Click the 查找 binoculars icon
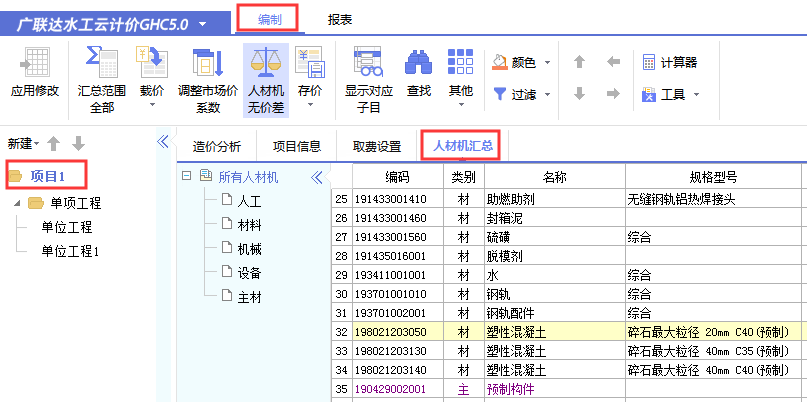The width and height of the screenshot is (807, 402). [418, 63]
